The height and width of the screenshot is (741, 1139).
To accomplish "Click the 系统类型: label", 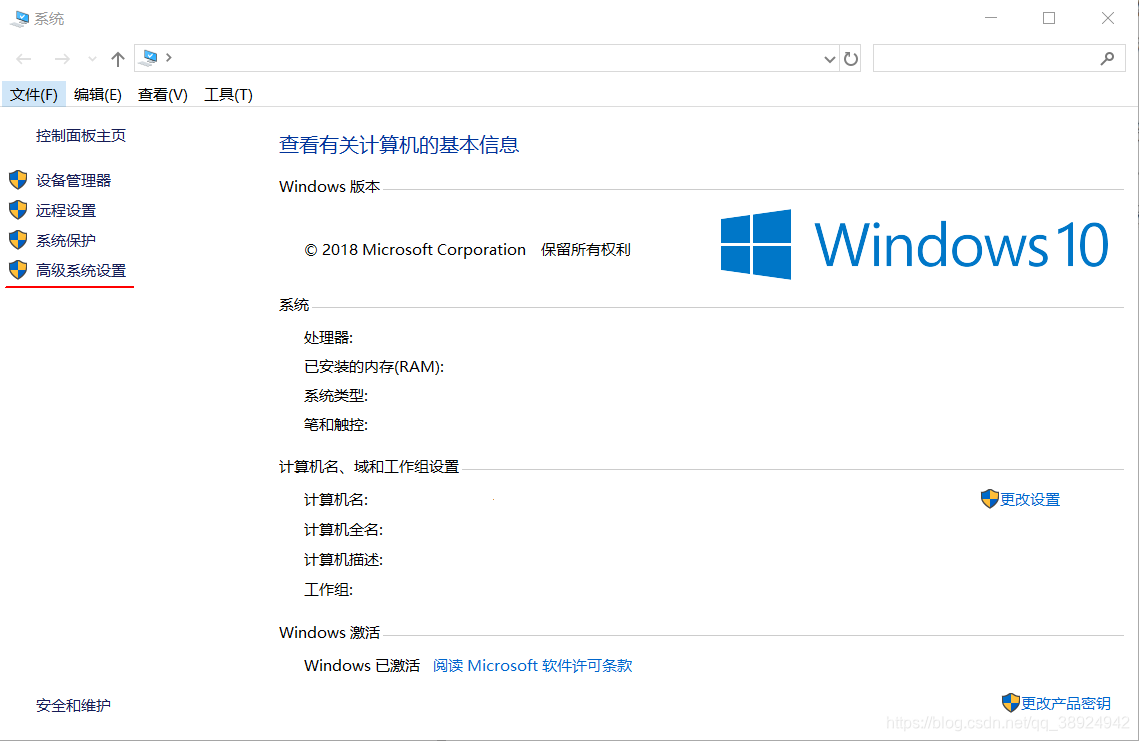I will coord(336,396).
